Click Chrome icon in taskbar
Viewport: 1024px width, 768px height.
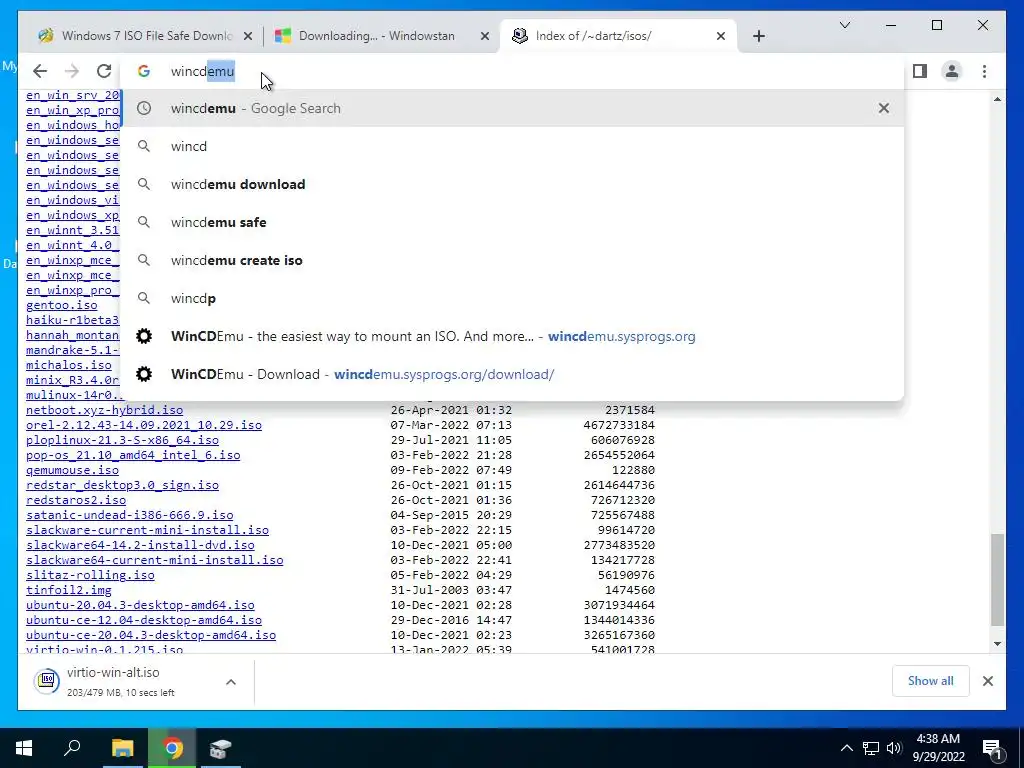point(172,748)
